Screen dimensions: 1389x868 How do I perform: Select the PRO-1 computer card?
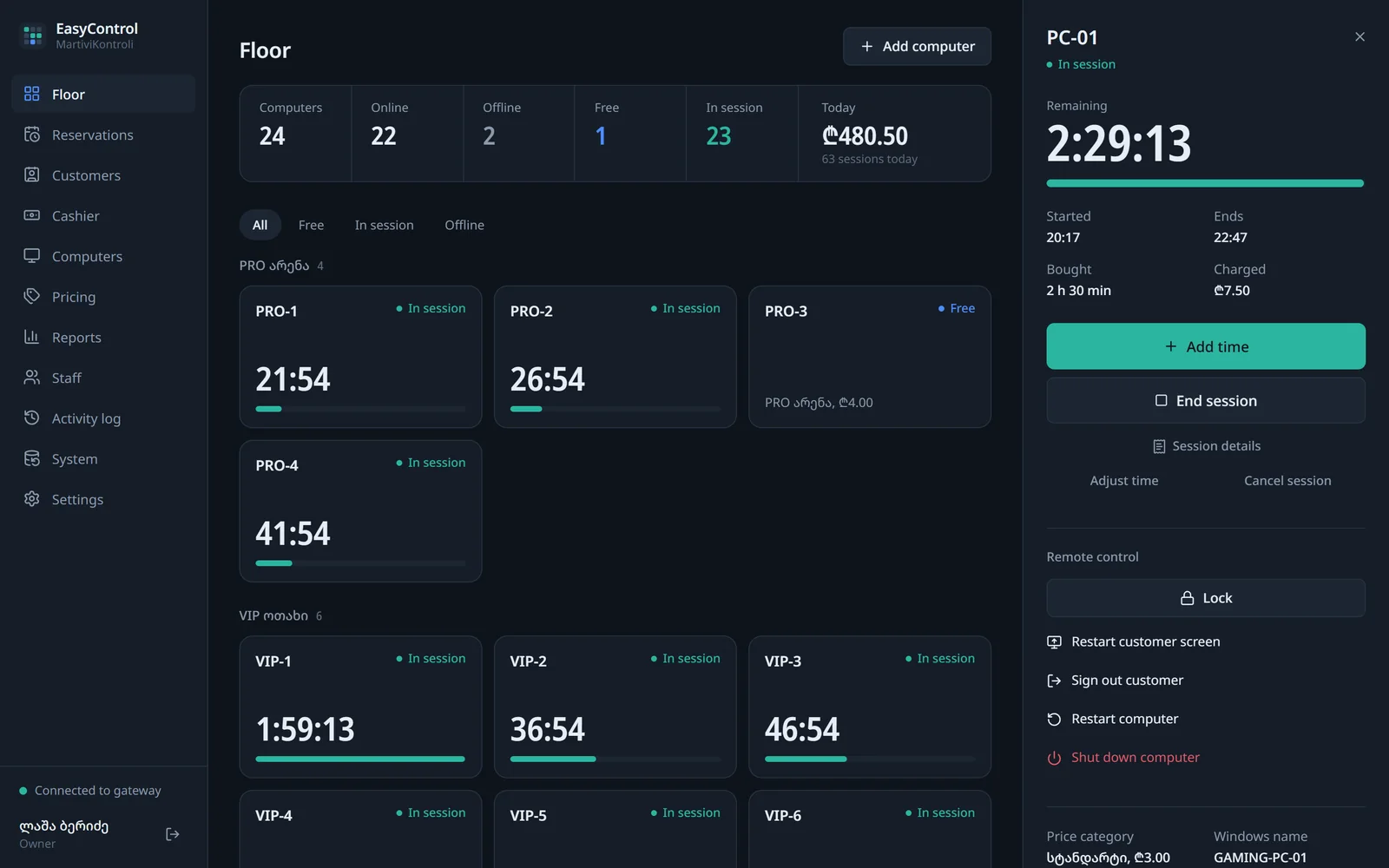[x=360, y=357]
